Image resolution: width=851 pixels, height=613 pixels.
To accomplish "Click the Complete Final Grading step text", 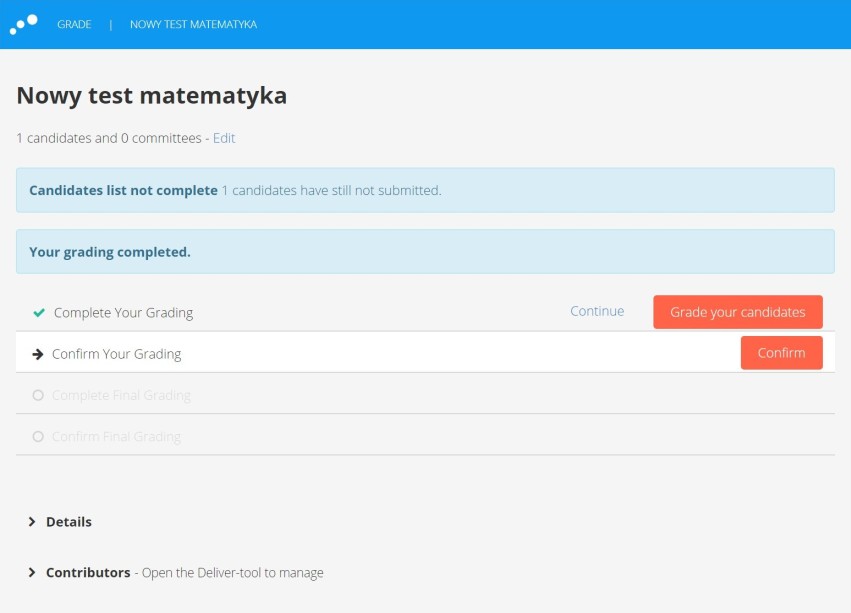I will point(121,395).
